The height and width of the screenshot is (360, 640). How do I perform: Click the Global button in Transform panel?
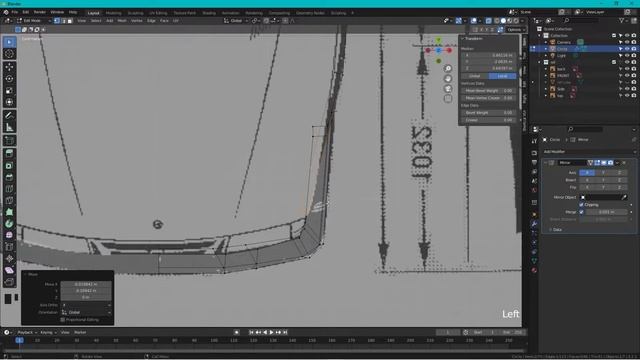point(475,76)
